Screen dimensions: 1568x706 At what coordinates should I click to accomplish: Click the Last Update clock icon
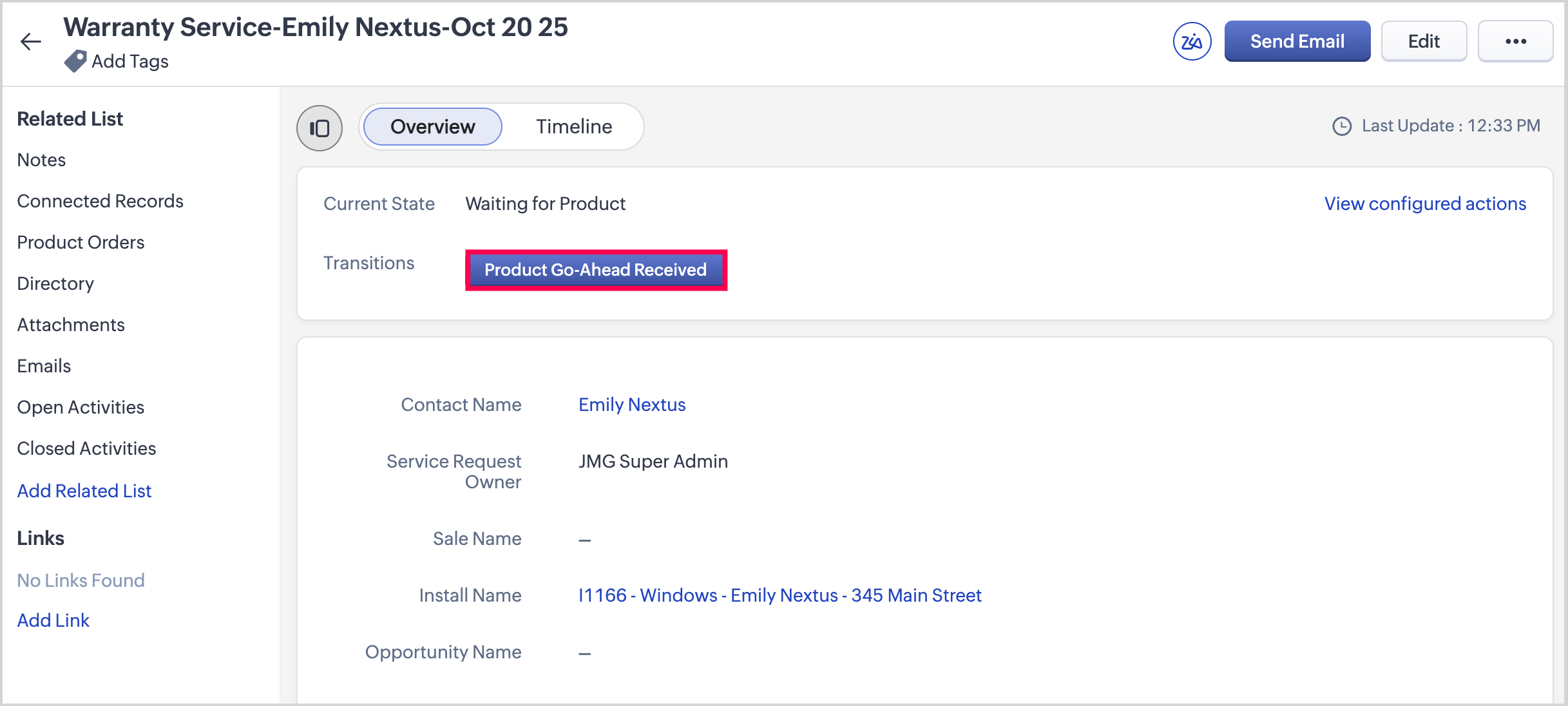(1342, 126)
